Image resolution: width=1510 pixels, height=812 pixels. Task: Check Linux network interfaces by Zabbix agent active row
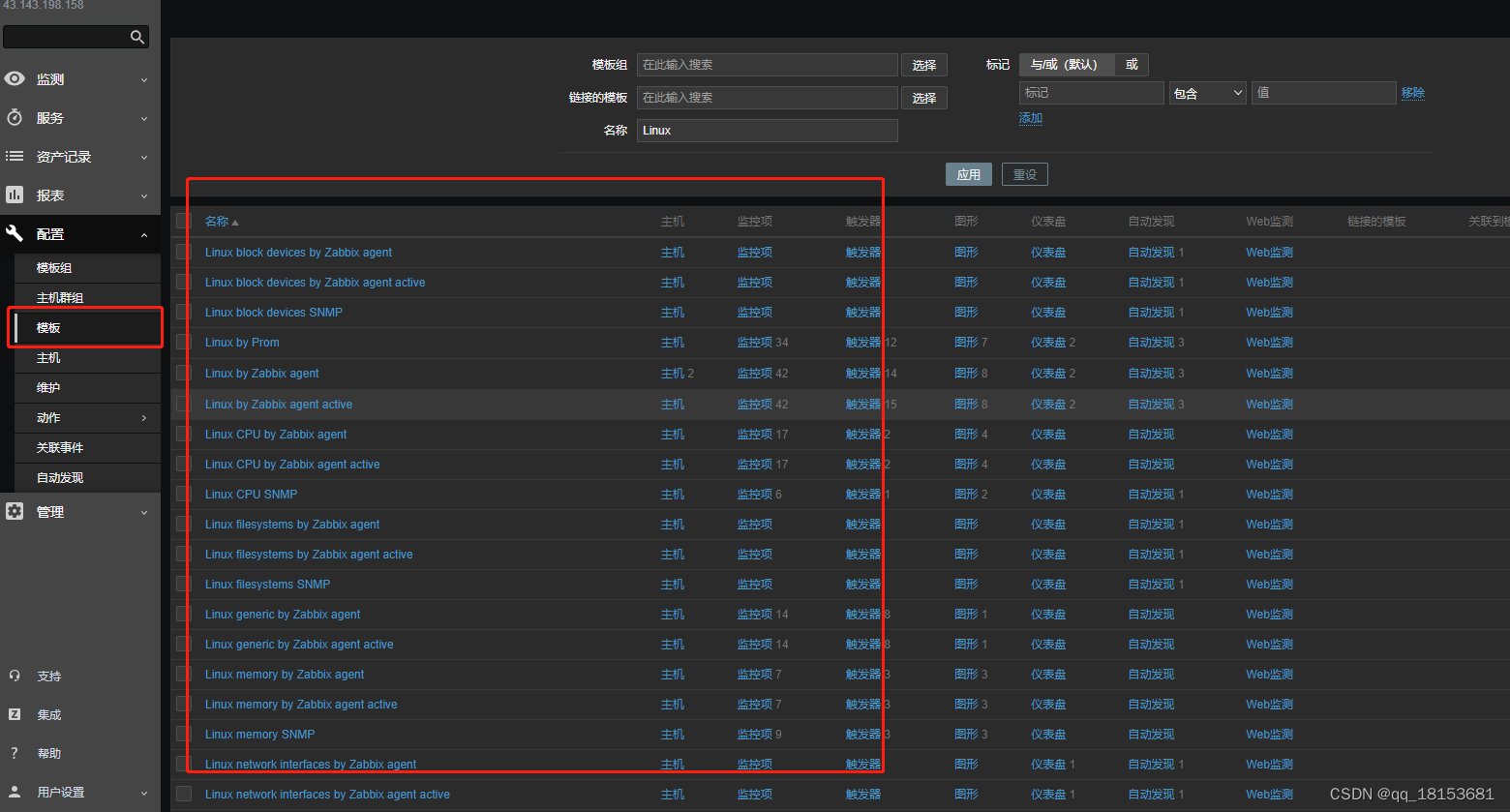[x=184, y=794]
